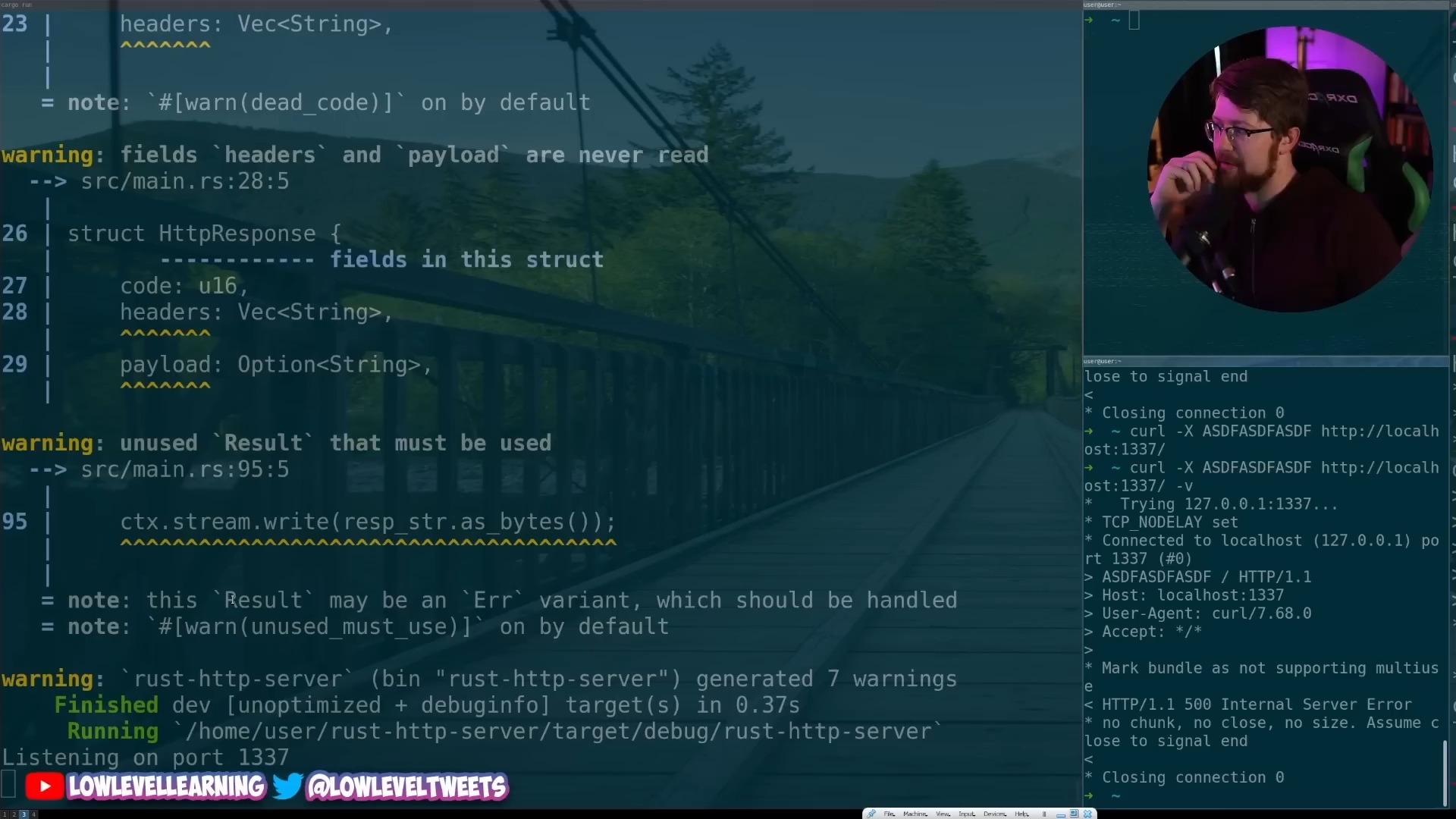Screen dimensions: 1456x819
Task: Click the YouTube icon in the lower bar
Action: click(x=43, y=787)
